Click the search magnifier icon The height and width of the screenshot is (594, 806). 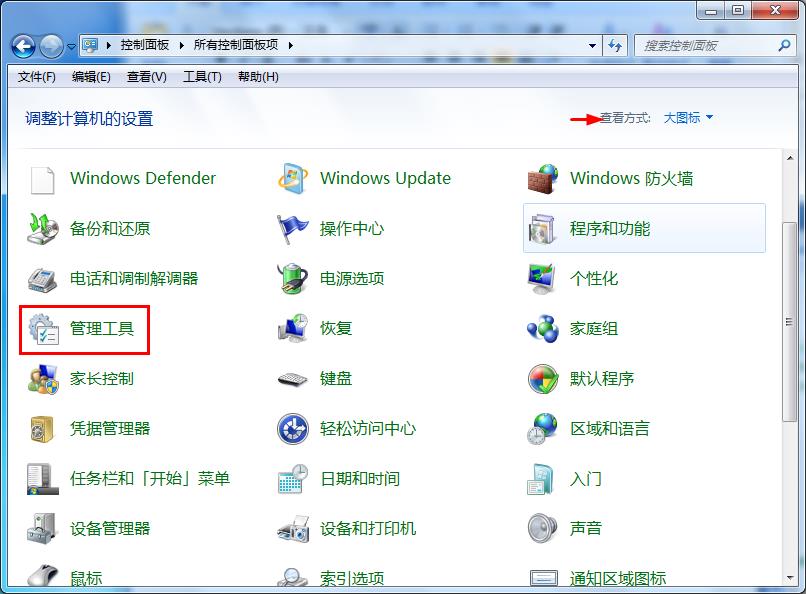coord(784,46)
